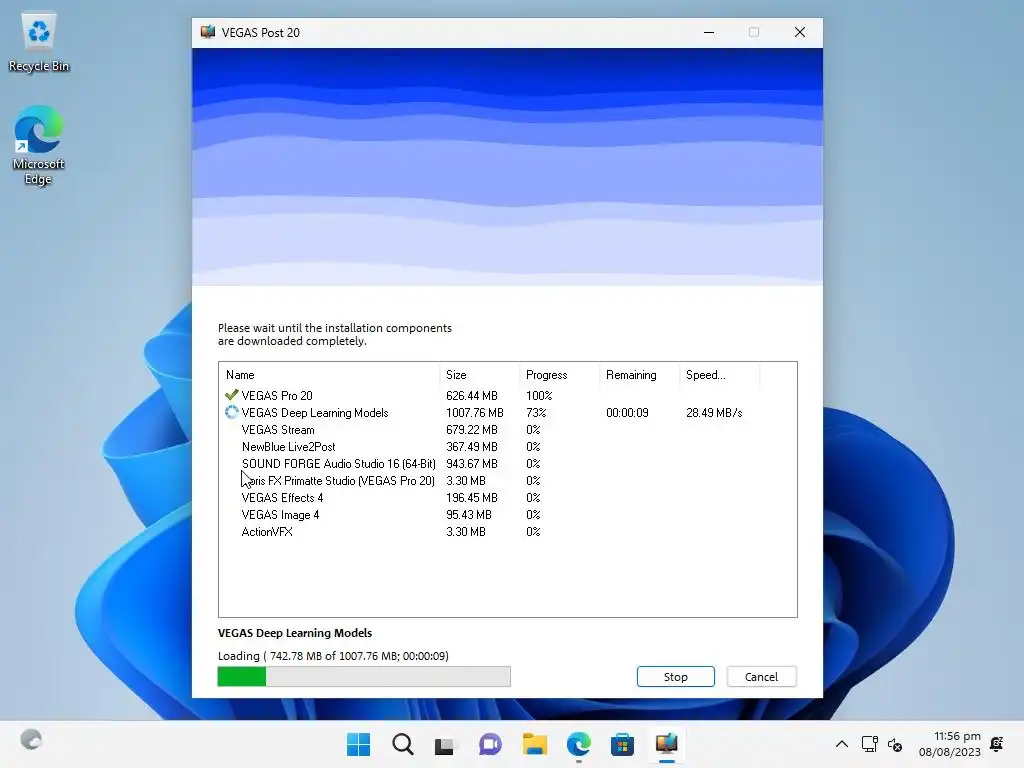Click the 679.22 MB size cell

coord(472,430)
